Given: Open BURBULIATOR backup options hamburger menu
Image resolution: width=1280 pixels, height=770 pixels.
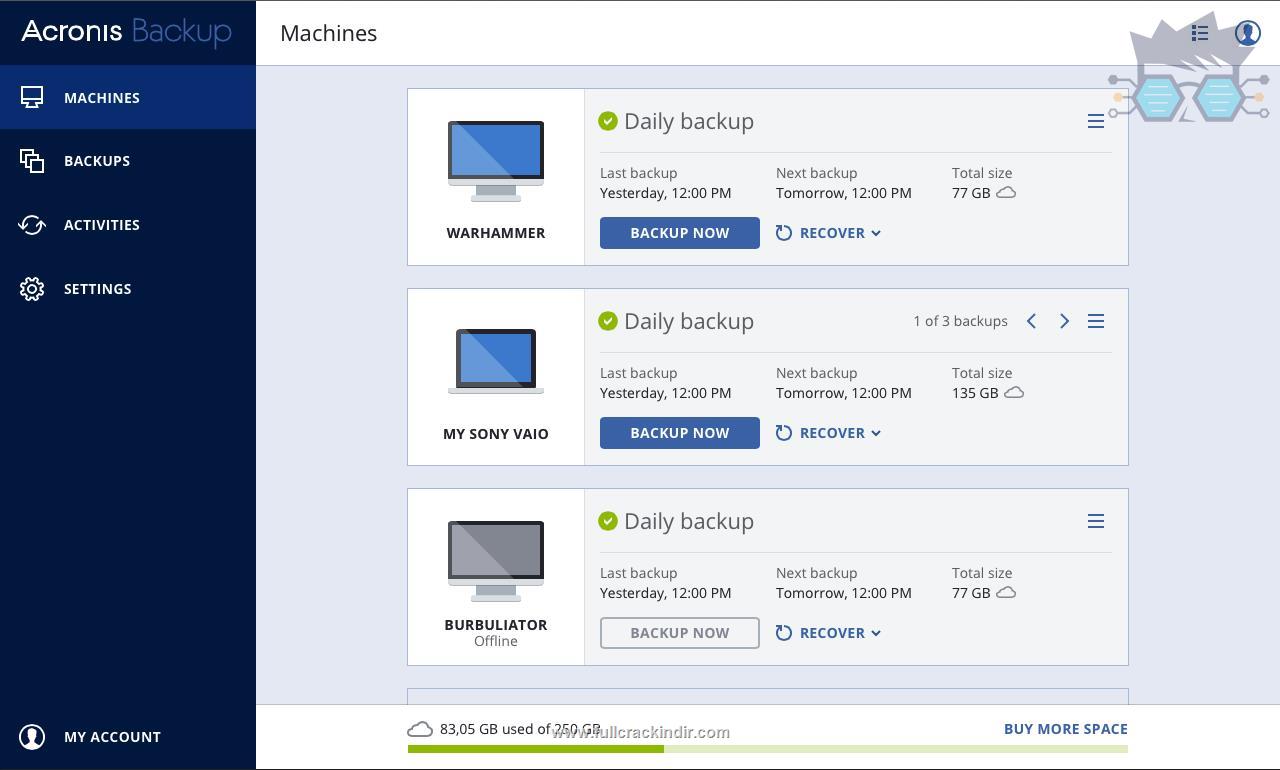Looking at the screenshot, I should [x=1096, y=521].
